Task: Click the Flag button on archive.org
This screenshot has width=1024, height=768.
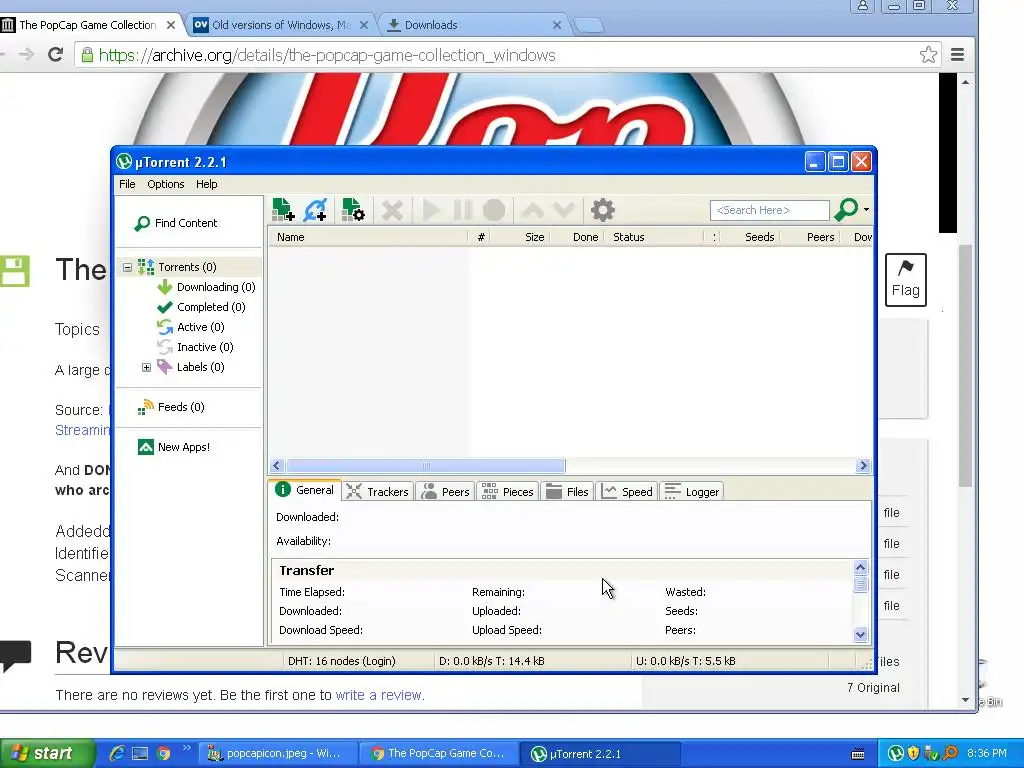Action: point(906,280)
